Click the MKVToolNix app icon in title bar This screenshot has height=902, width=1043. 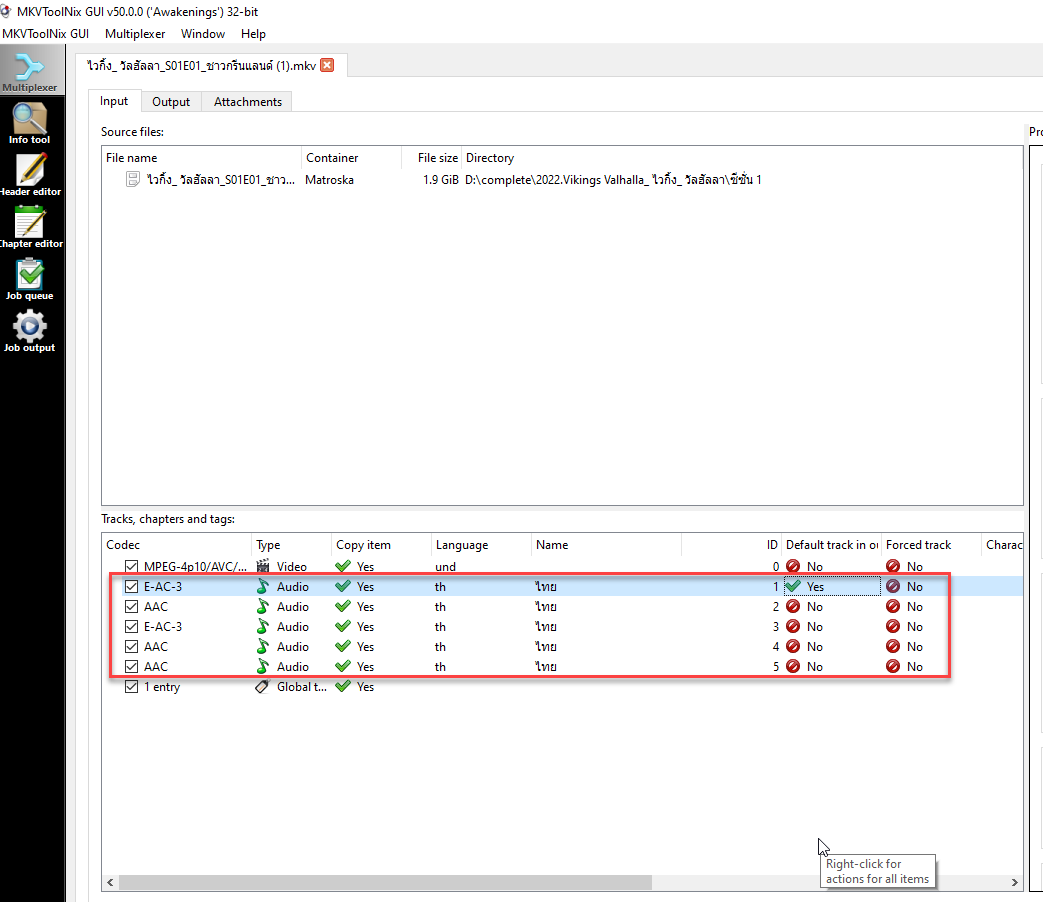click(5, 11)
